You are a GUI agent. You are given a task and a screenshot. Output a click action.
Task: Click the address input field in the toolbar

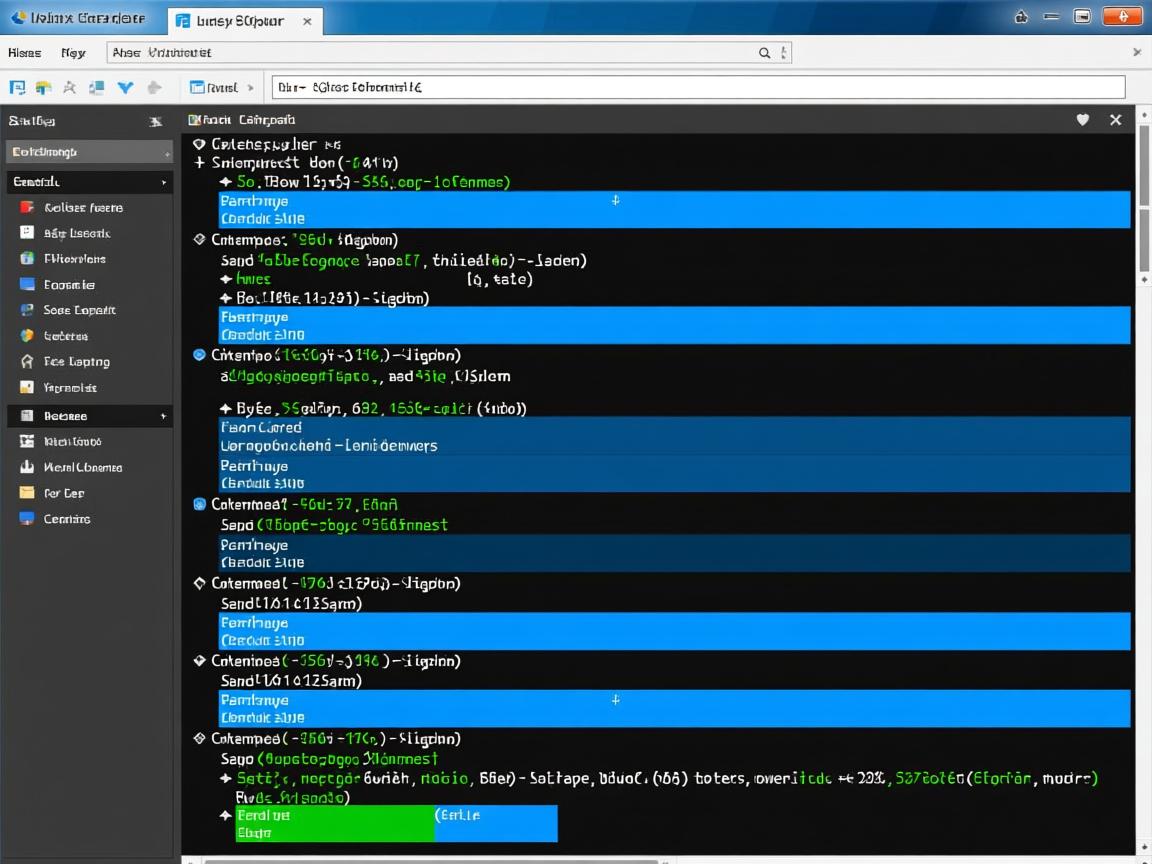tap(698, 88)
